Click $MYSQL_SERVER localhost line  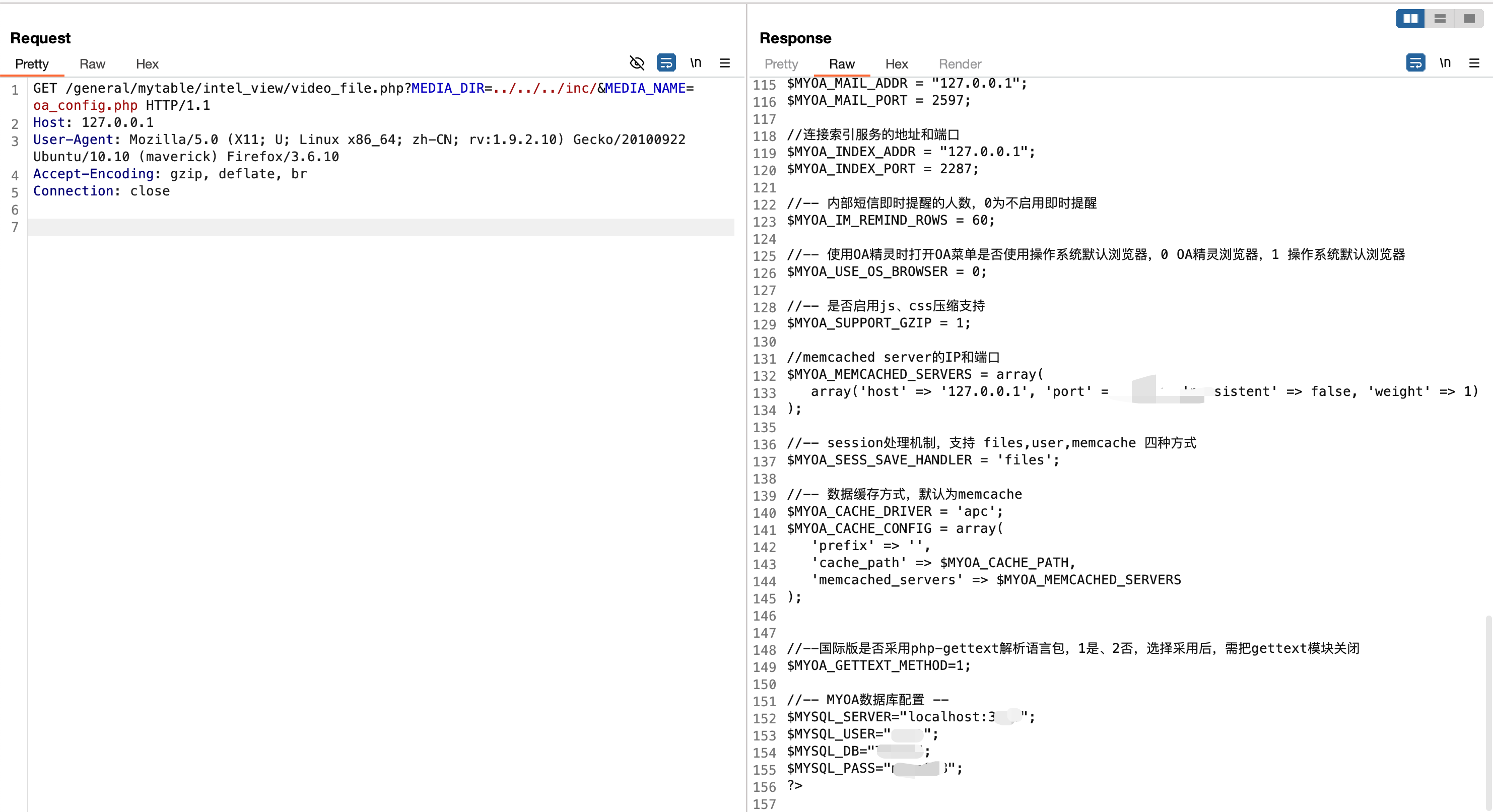[x=911, y=717]
